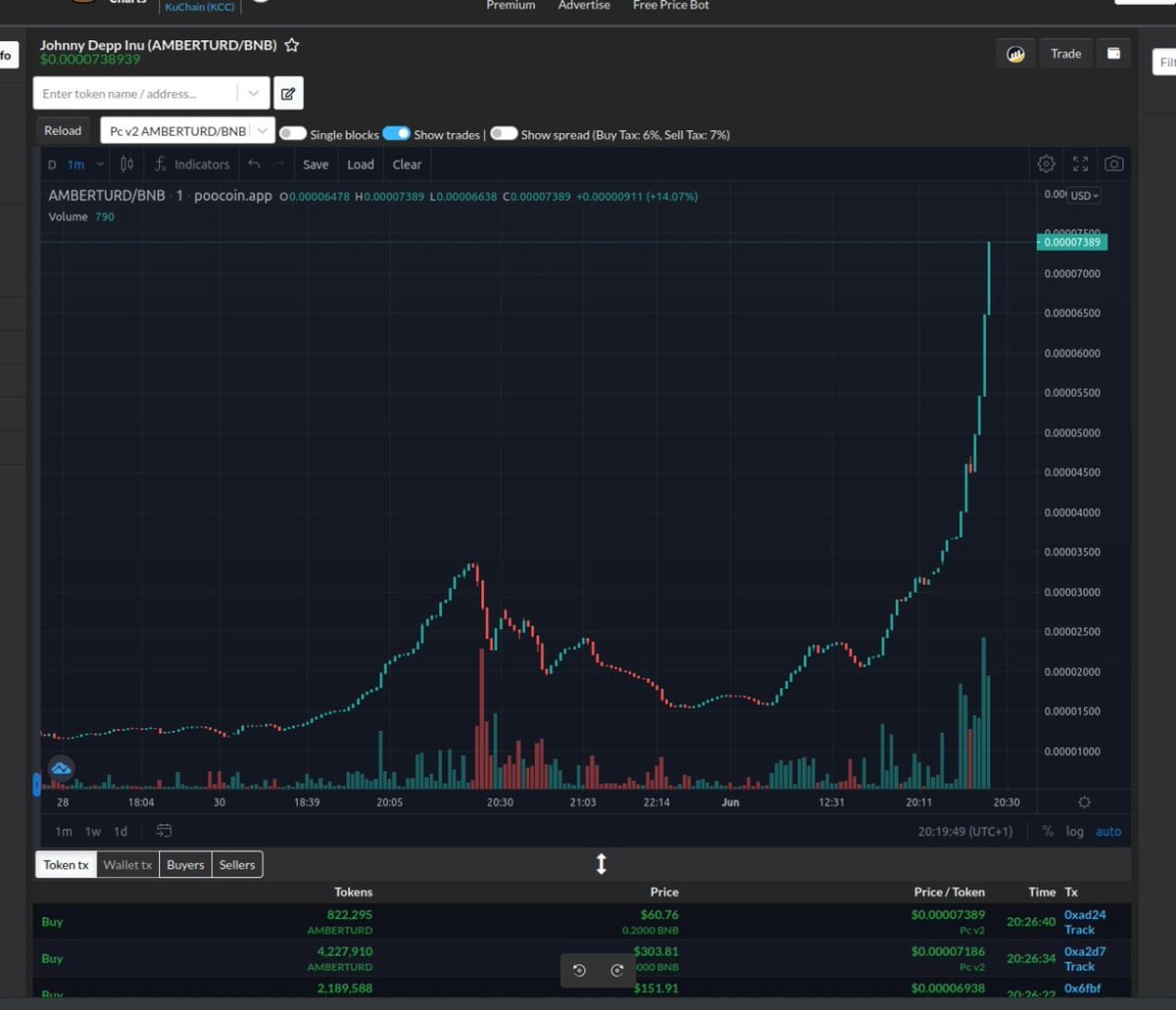Screen dimensions: 1176x1010
Task: Click the $303.81 price cell
Action: 655,951
